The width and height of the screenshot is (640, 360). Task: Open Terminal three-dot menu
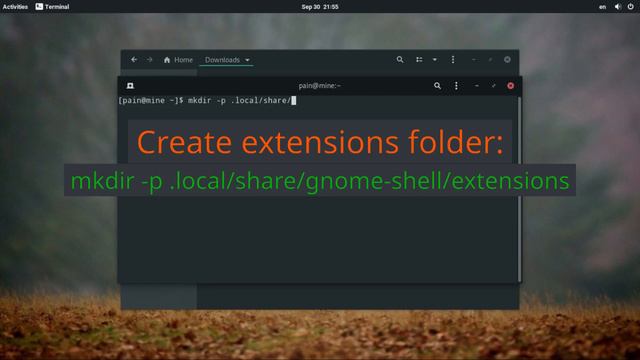pos(456,86)
